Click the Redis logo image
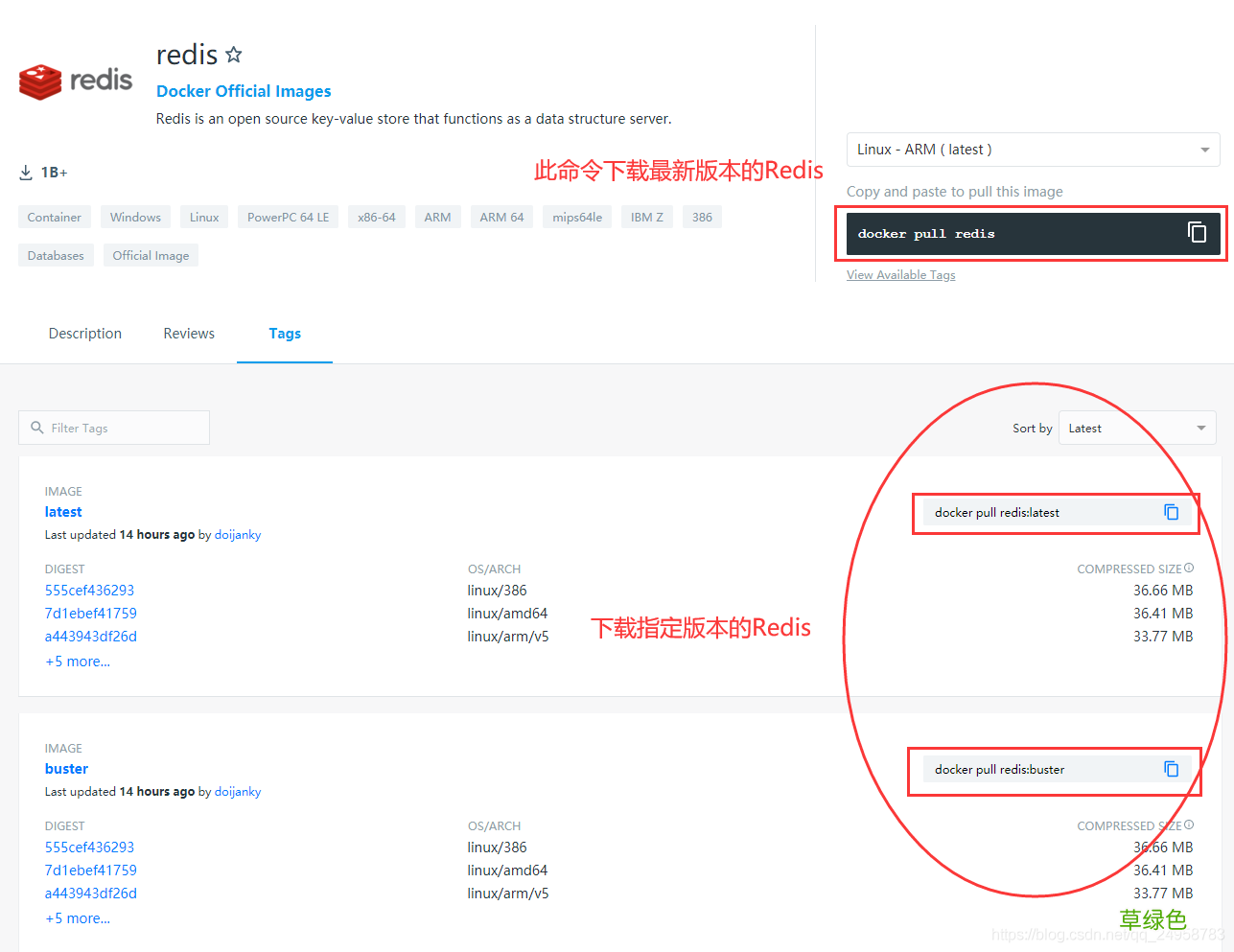The height and width of the screenshot is (952, 1234). click(76, 81)
